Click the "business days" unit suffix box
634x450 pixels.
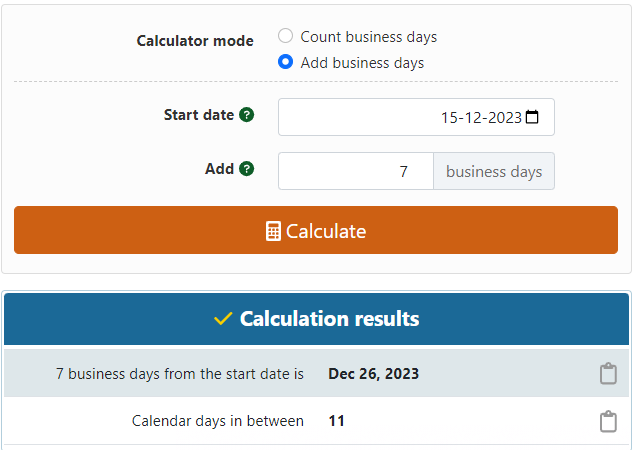click(x=494, y=171)
